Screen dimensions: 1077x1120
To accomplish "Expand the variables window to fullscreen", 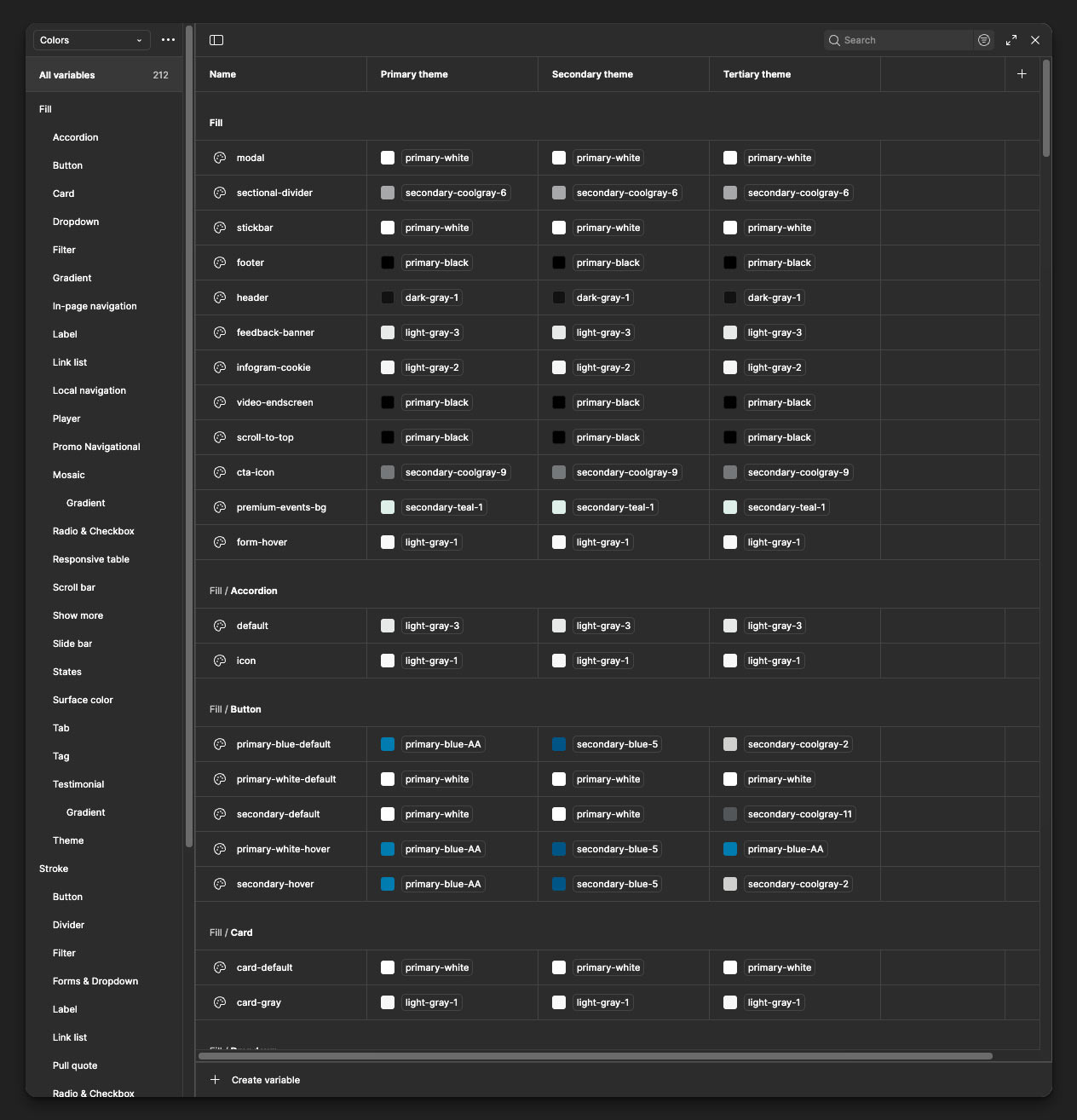I will pos(1011,40).
